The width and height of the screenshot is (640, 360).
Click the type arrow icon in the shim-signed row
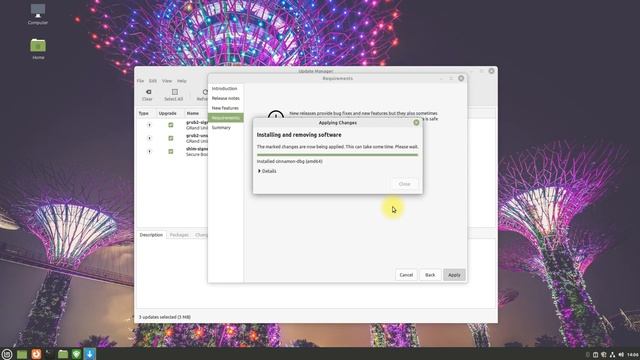pyautogui.click(x=149, y=151)
